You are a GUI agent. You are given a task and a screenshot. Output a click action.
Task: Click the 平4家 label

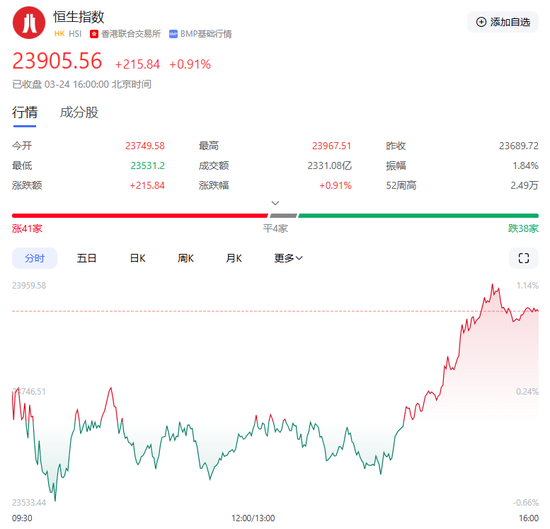click(275, 229)
